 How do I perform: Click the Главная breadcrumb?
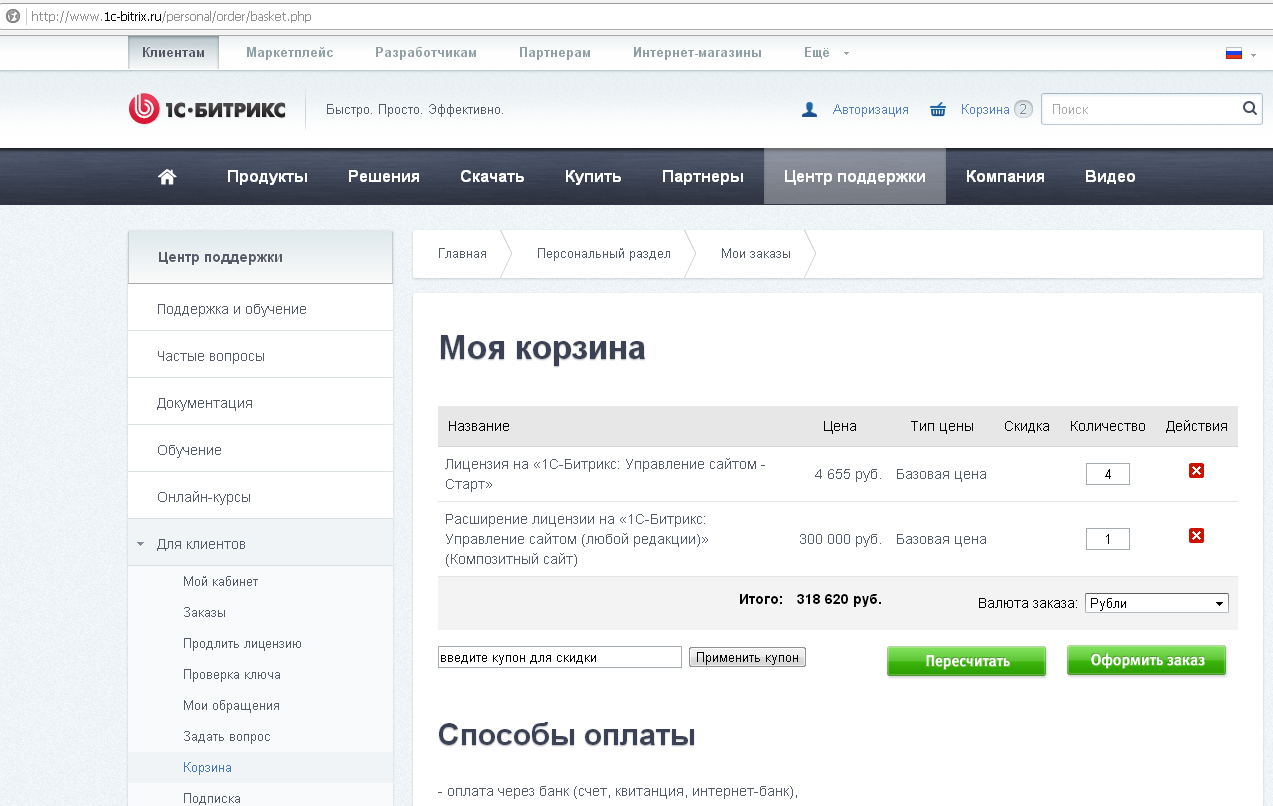[x=462, y=254]
